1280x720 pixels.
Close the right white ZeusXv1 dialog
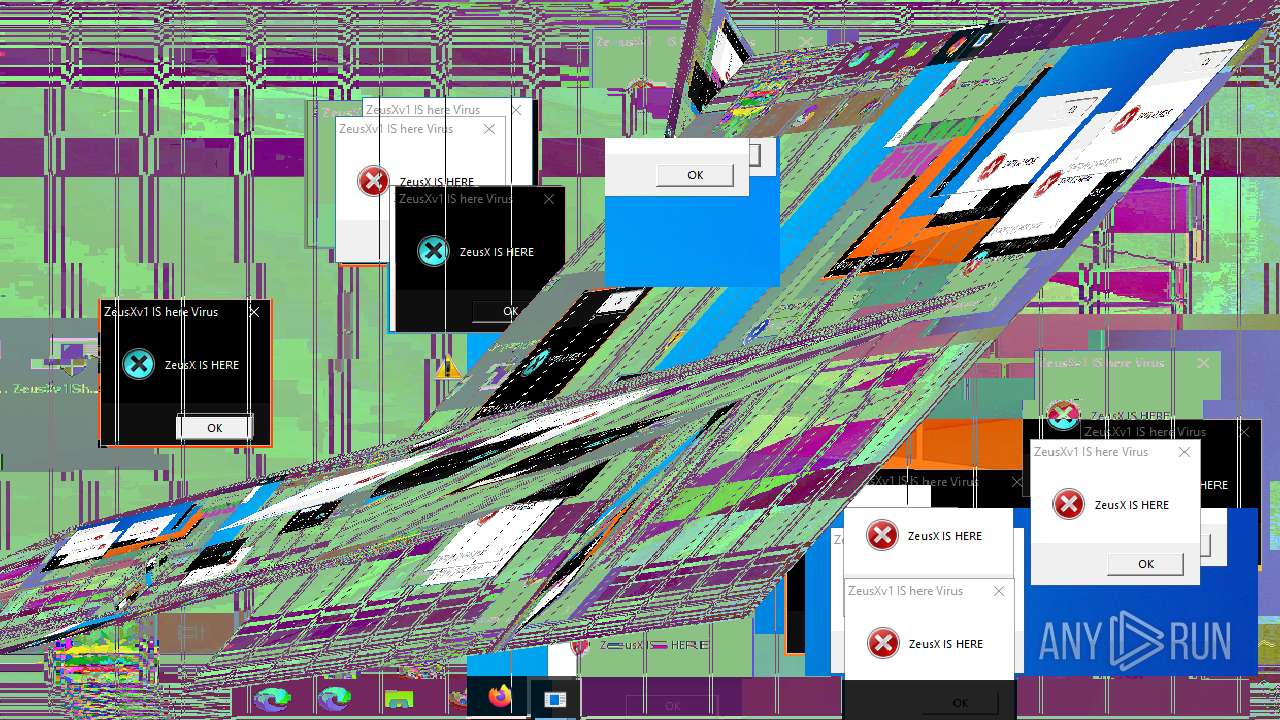tap(1184, 452)
